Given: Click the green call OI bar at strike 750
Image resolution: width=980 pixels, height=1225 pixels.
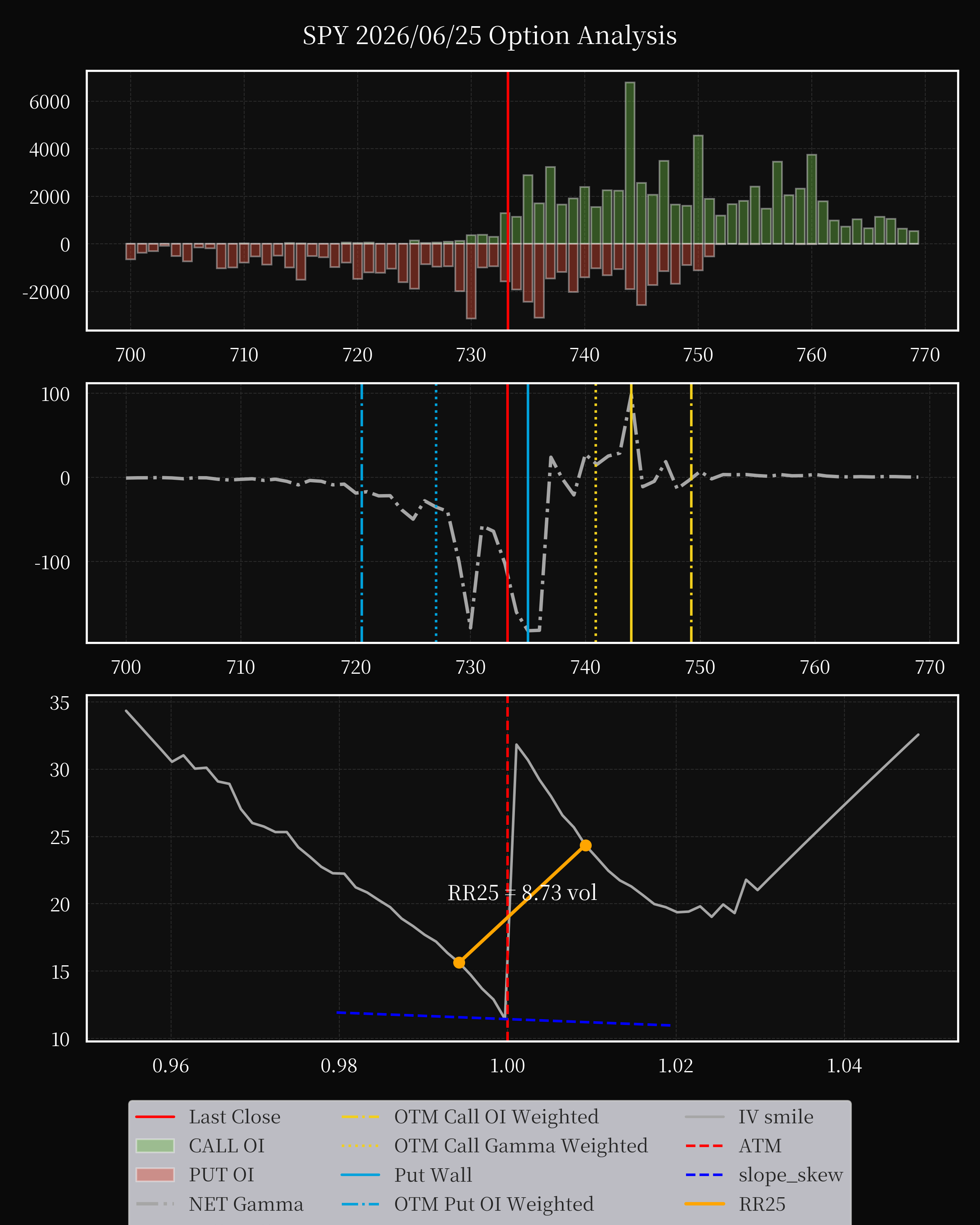Looking at the screenshot, I should click(x=698, y=190).
